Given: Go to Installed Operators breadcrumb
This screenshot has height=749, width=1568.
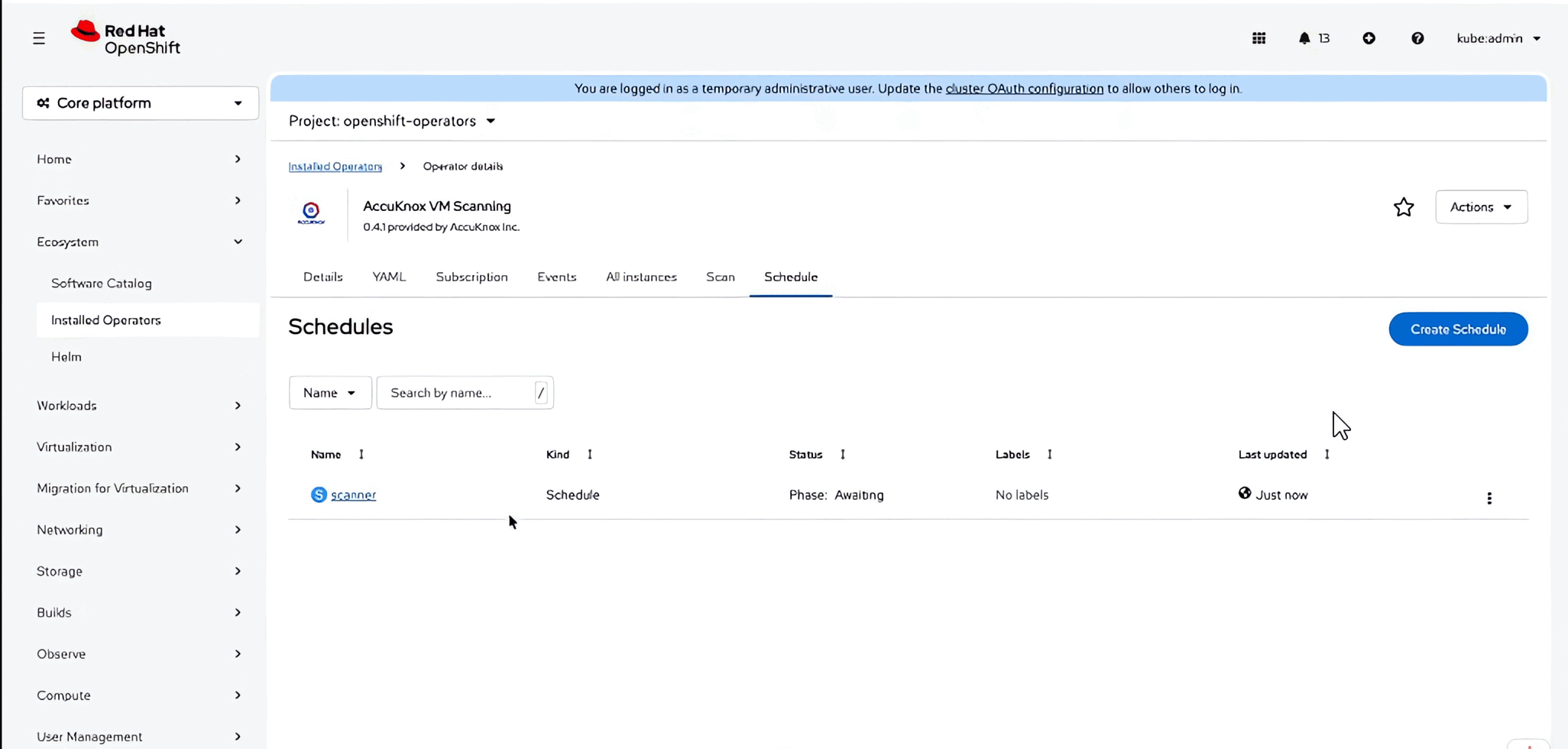Looking at the screenshot, I should [335, 167].
